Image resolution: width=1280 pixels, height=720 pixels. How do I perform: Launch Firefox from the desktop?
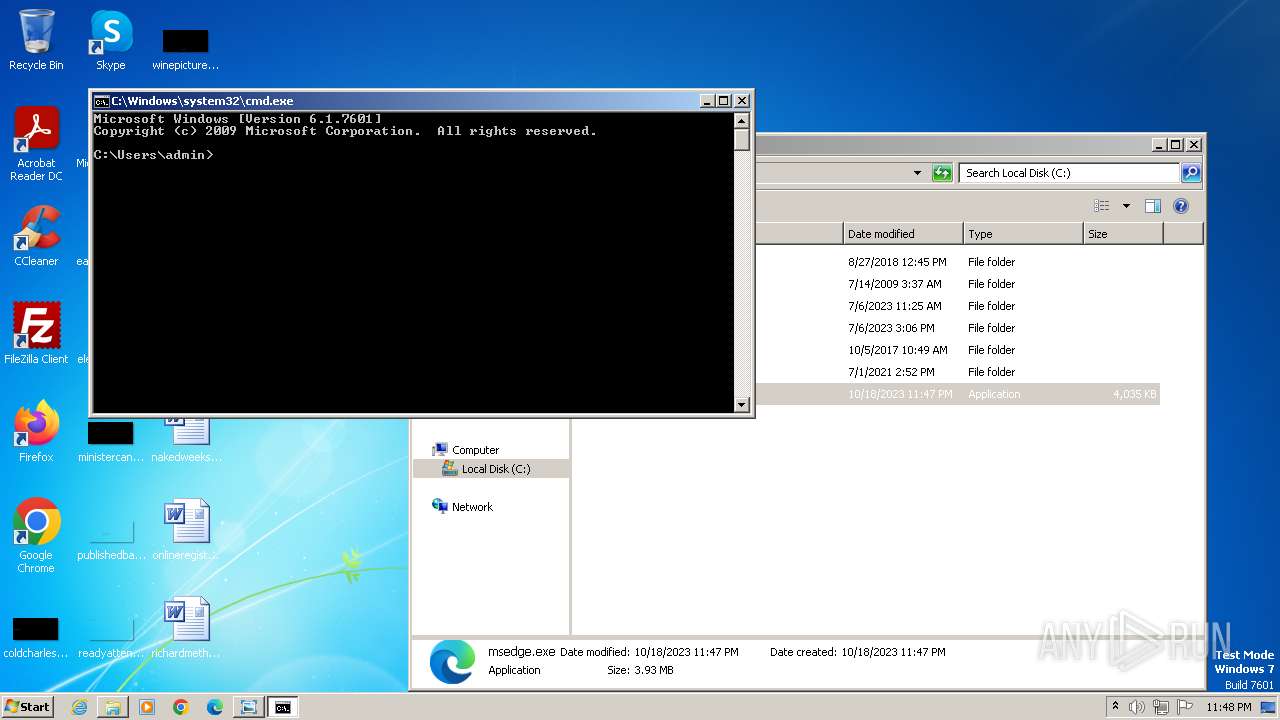tap(36, 432)
